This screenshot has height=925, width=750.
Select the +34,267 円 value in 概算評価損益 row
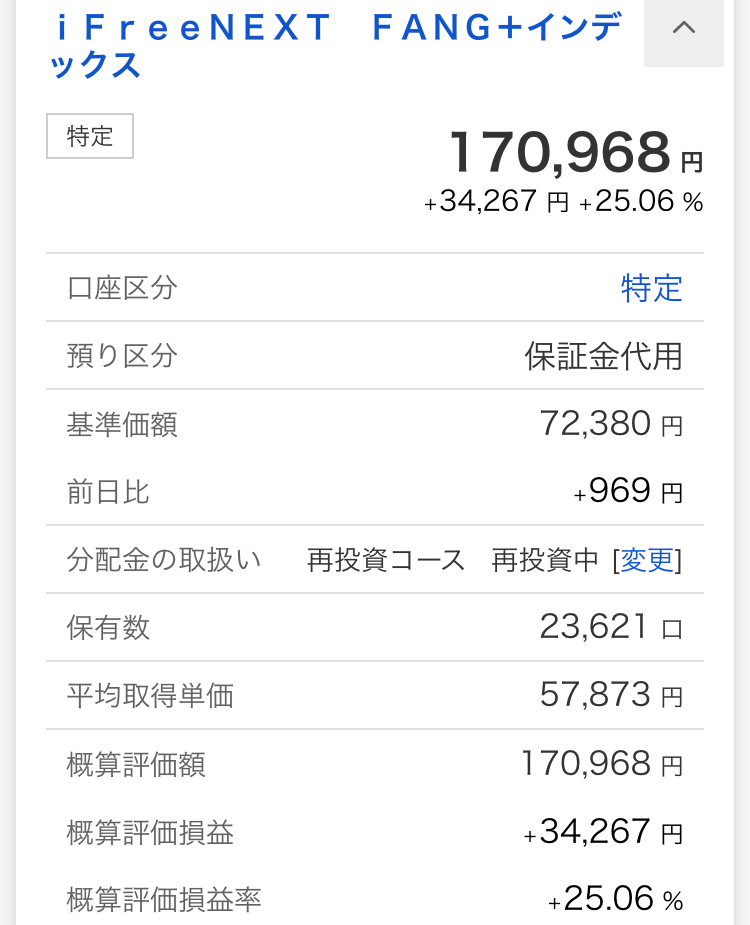point(603,832)
